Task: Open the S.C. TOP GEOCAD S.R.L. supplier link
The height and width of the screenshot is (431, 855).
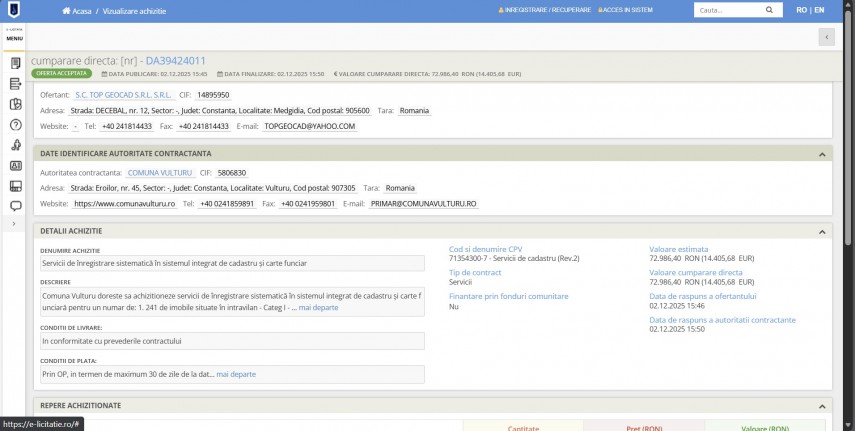Action: point(115,95)
